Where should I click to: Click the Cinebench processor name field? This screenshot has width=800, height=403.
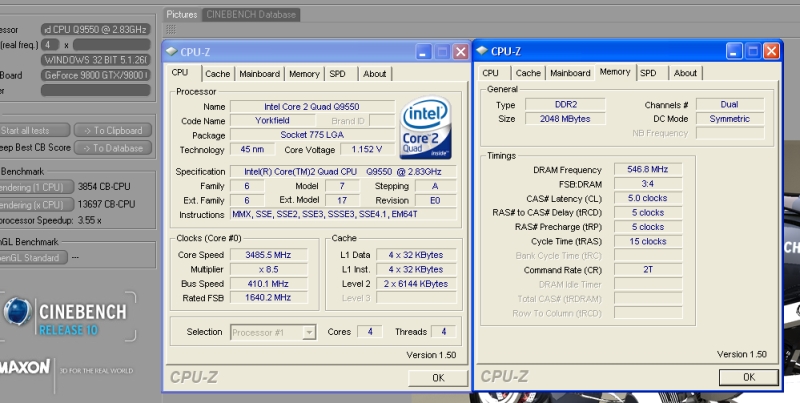pyautogui.click(x=96, y=30)
